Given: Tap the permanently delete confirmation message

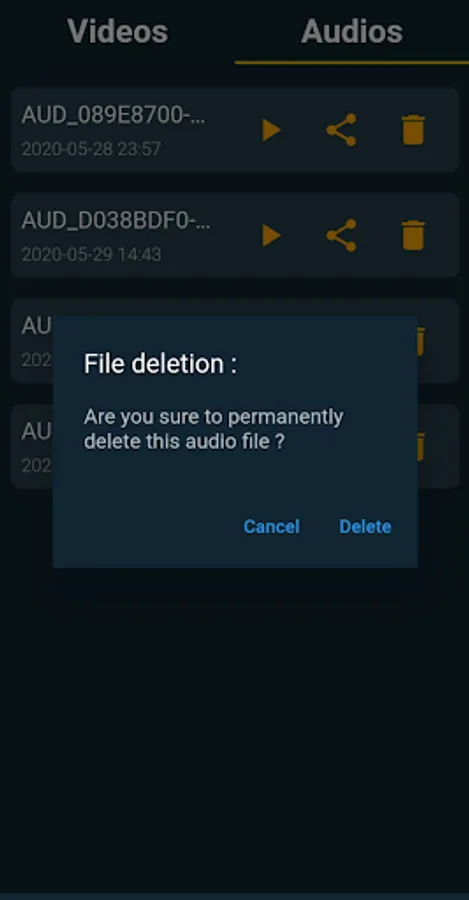Looking at the screenshot, I should click(x=214, y=429).
